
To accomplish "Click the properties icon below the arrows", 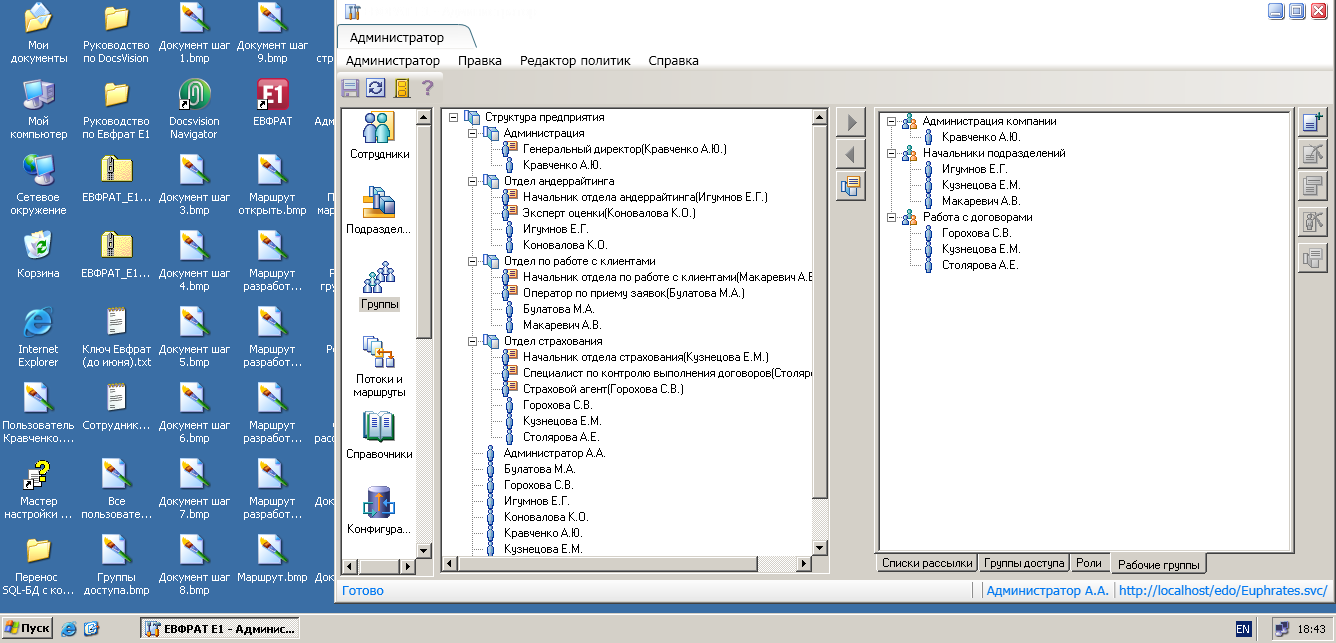I will 851,185.
